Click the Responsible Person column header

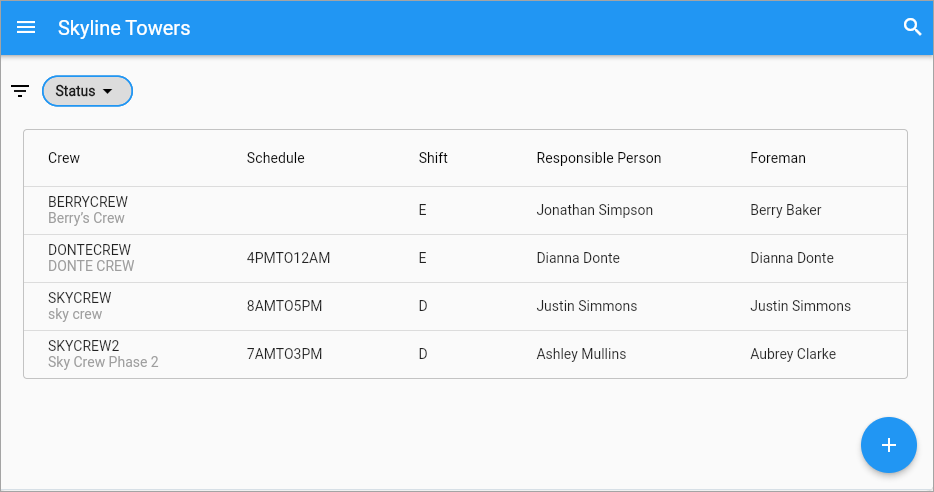click(x=599, y=158)
